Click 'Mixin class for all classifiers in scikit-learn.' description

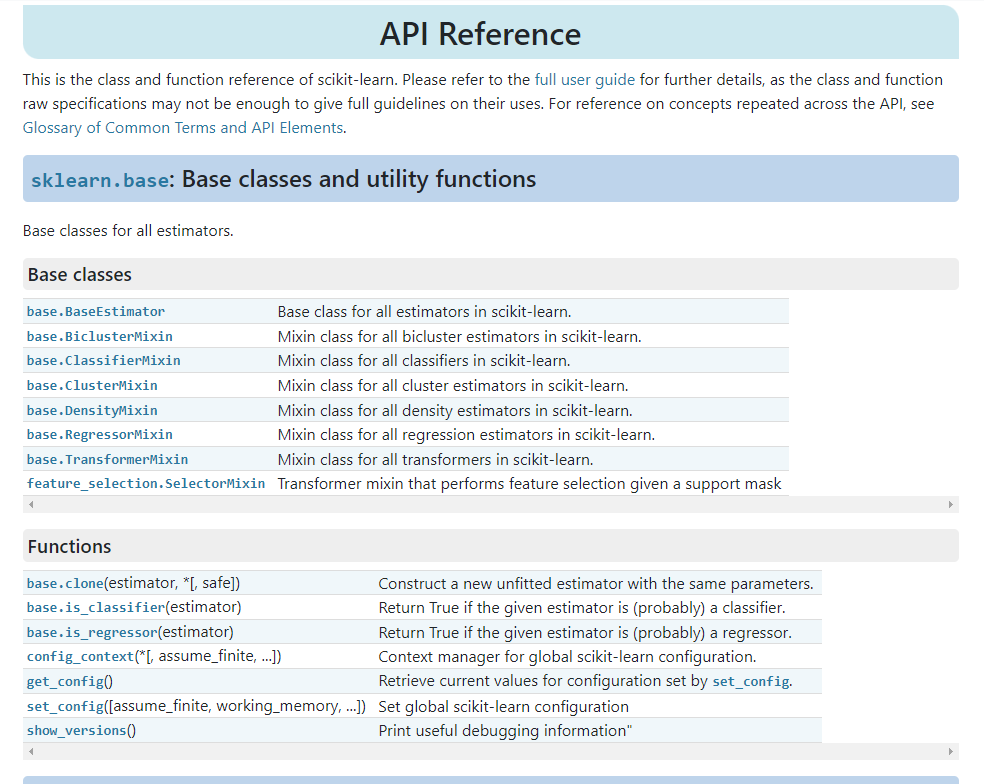(424, 361)
